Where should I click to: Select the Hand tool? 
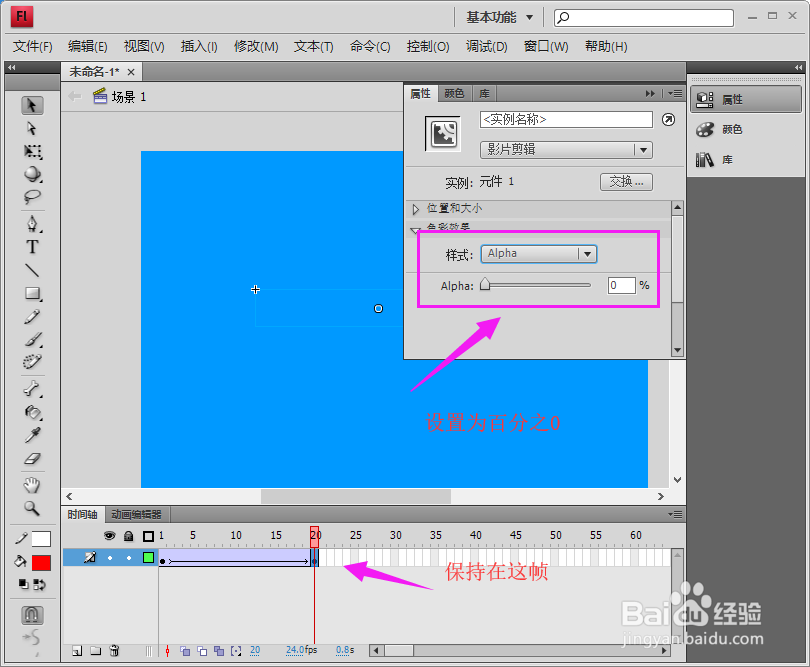[x=32, y=485]
